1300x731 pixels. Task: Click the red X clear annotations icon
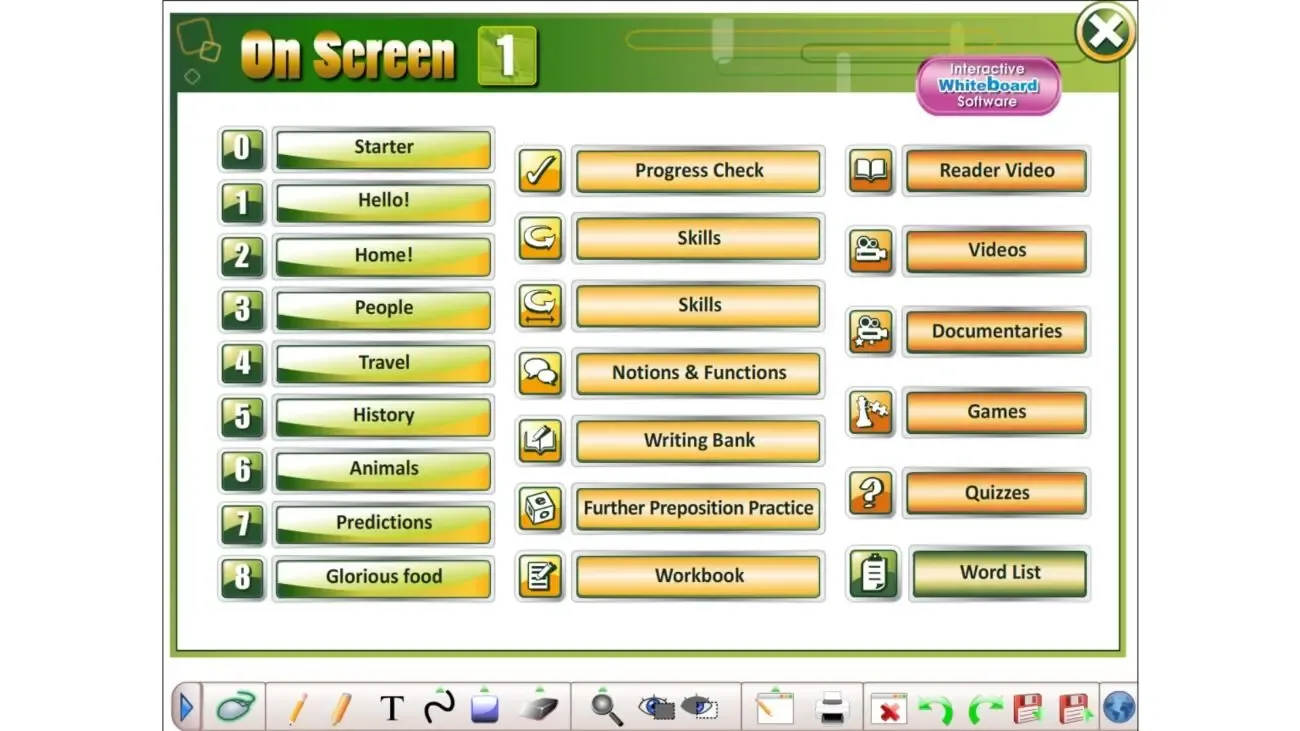(x=888, y=709)
